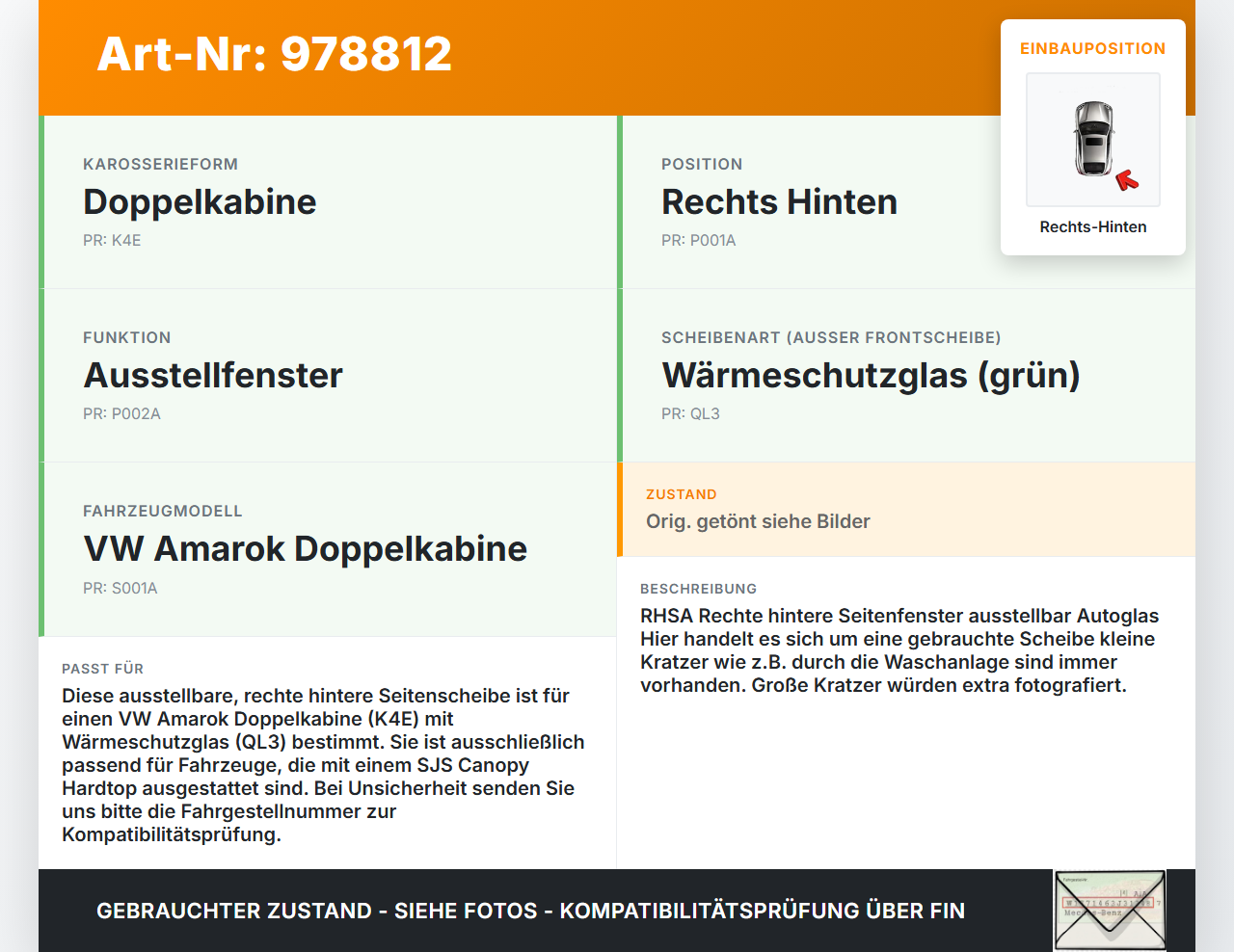
Task: Select the KAROSSERIEFORM card labeled Doppelkabine
Action: tap(328, 202)
